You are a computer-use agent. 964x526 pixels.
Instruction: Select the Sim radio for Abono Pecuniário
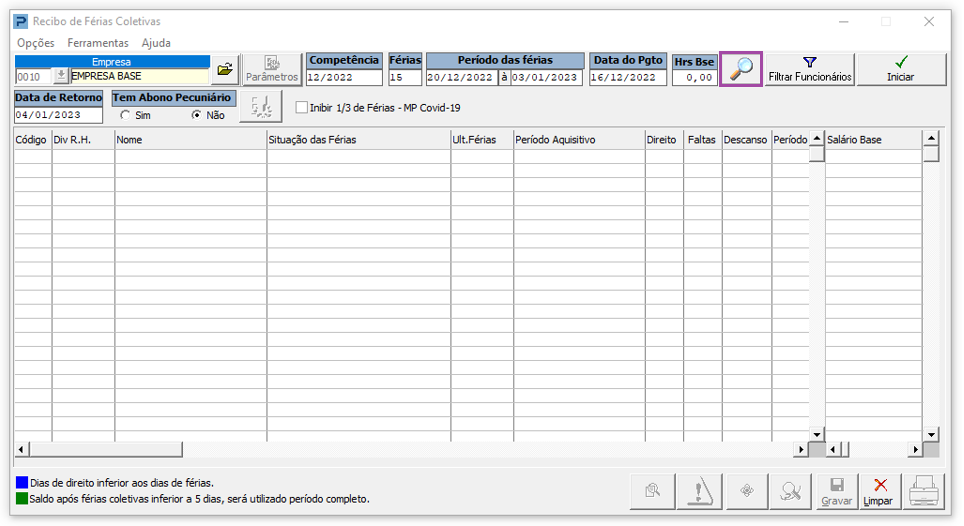pyautogui.click(x=125, y=115)
